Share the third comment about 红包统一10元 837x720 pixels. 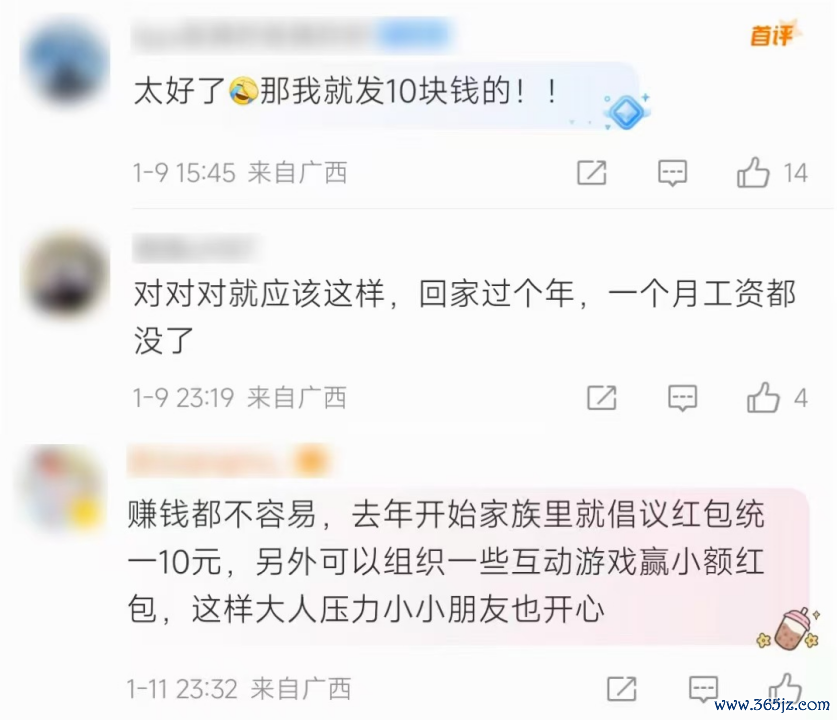622,689
